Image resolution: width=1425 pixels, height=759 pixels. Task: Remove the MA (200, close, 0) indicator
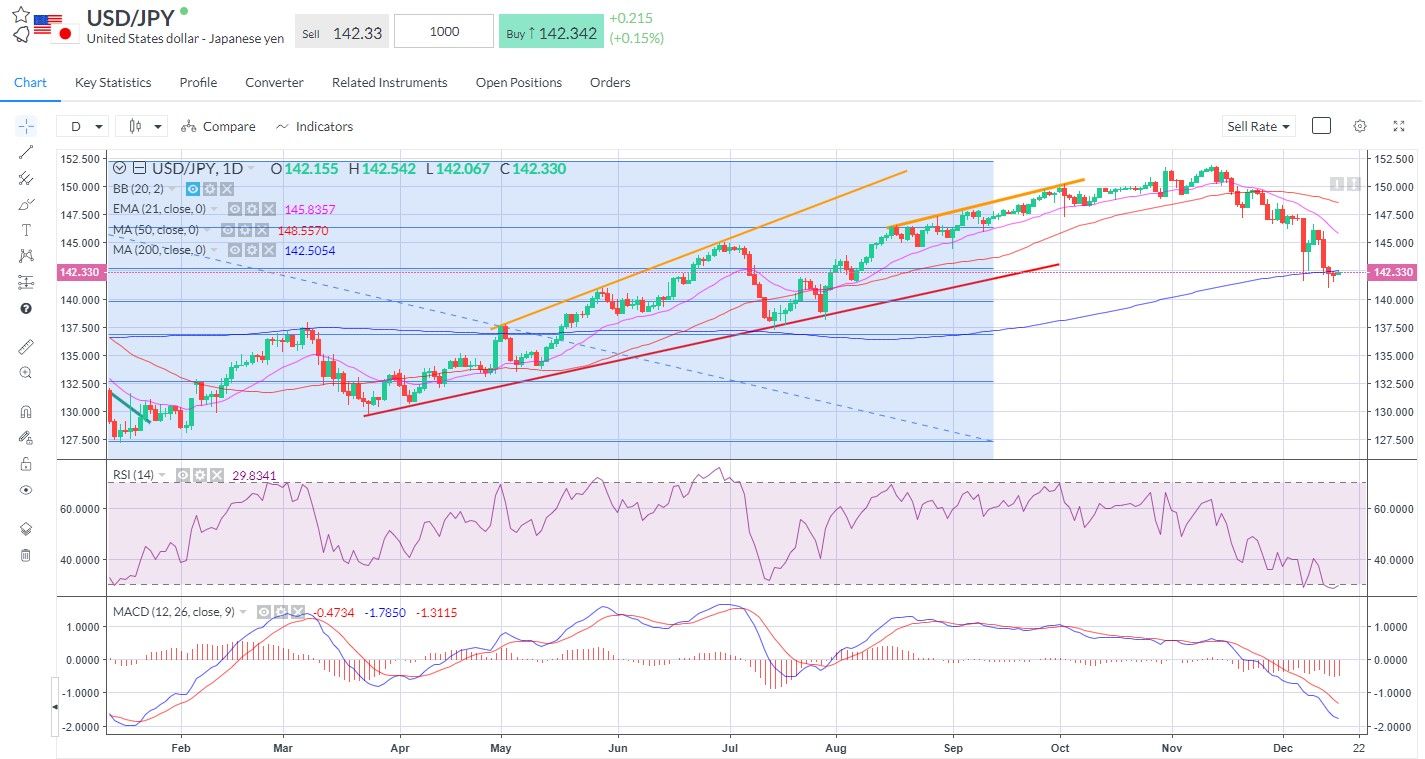point(269,250)
